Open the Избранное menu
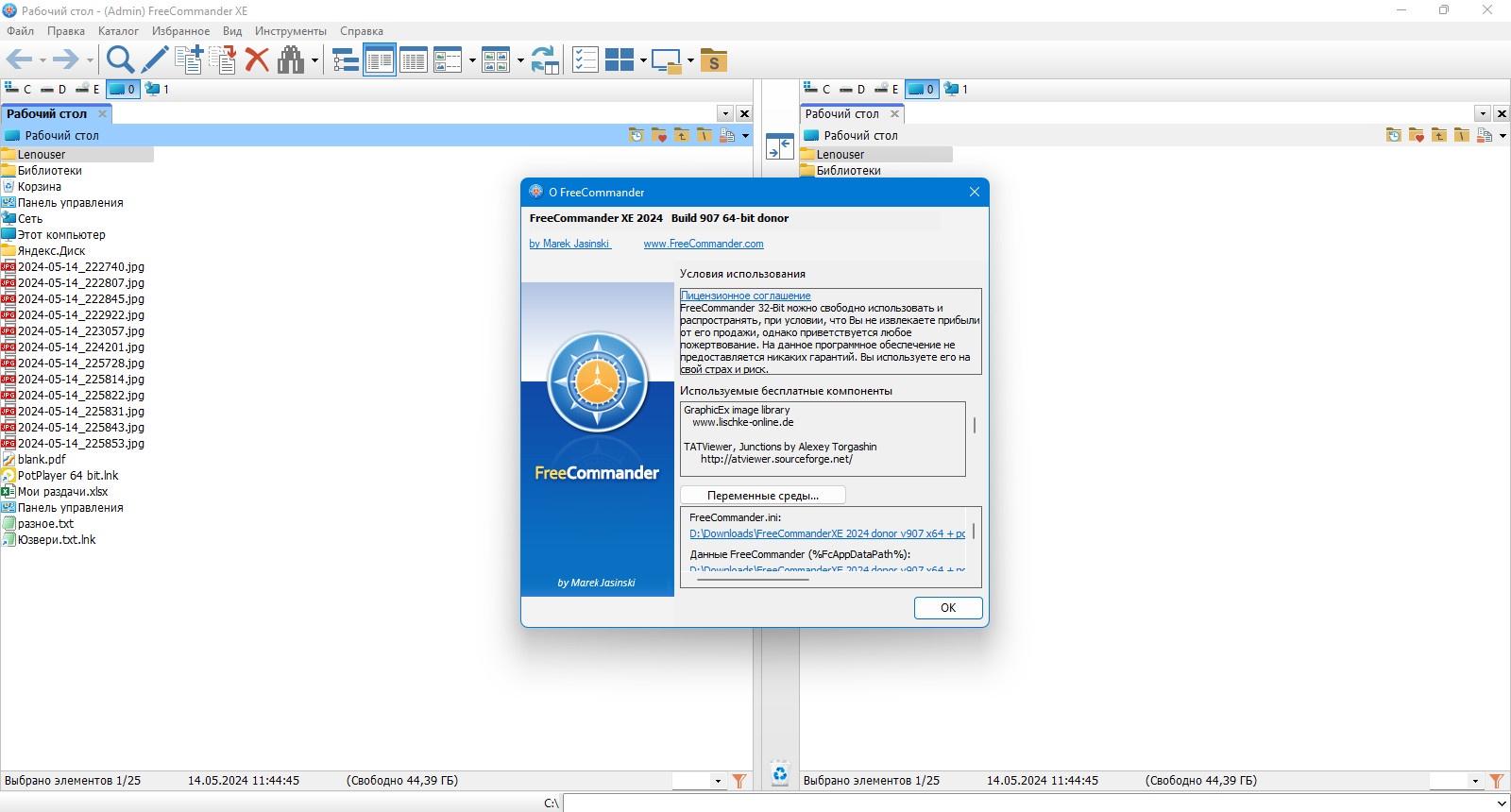Screen dimensions: 1511x812 180,31
